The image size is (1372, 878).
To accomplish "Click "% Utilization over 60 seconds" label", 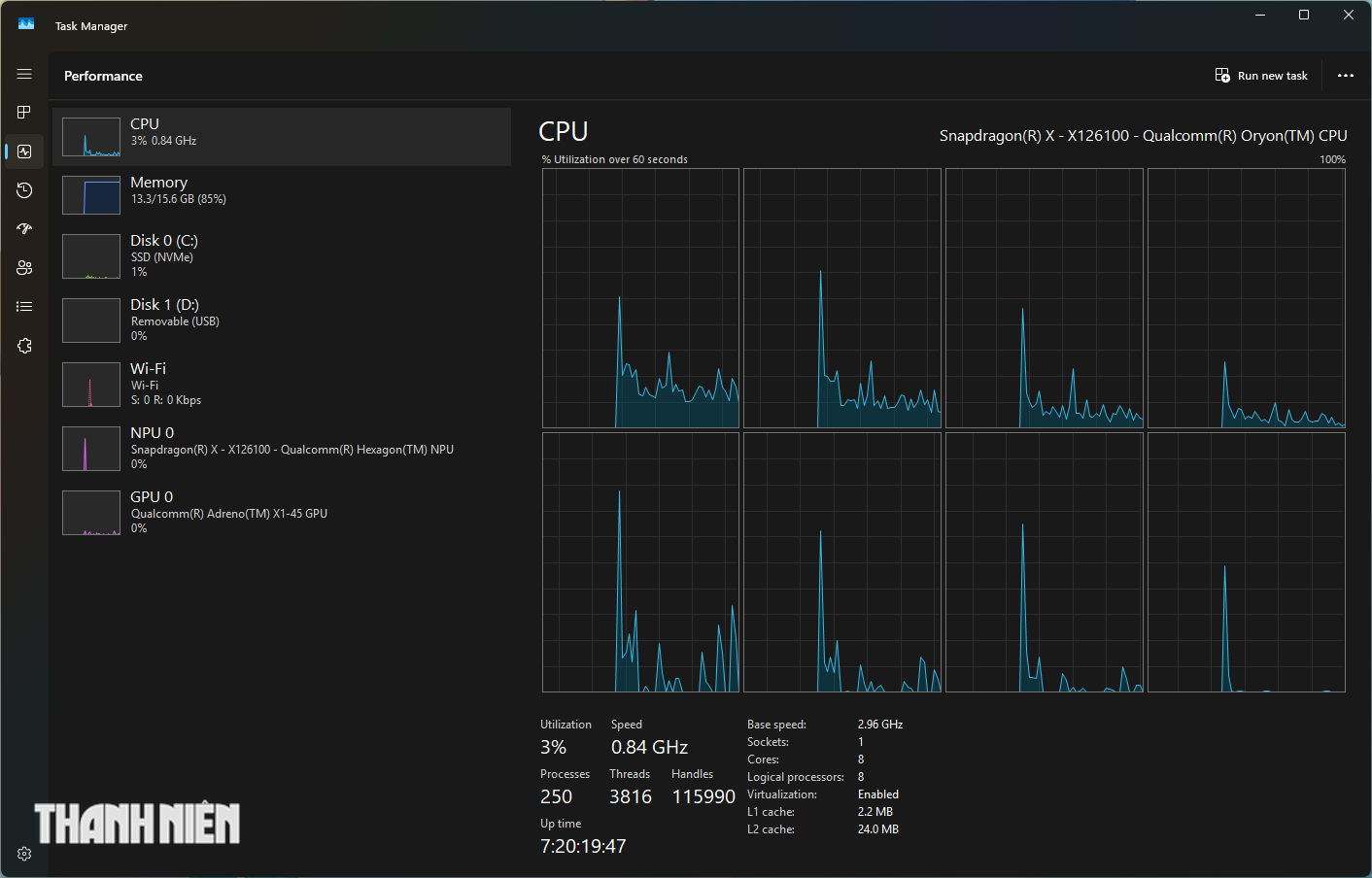I will (x=614, y=159).
